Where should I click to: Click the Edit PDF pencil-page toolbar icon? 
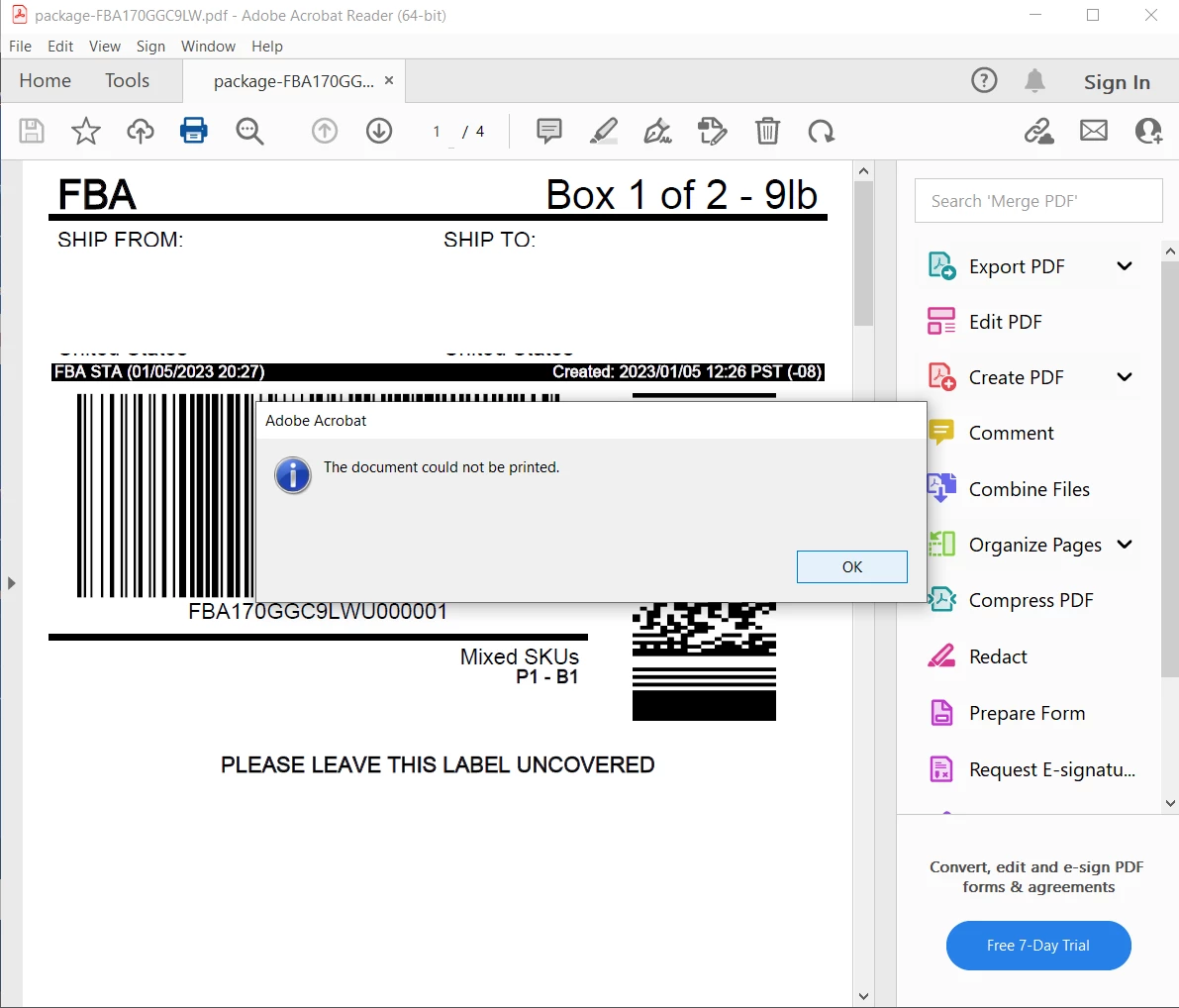tap(712, 131)
